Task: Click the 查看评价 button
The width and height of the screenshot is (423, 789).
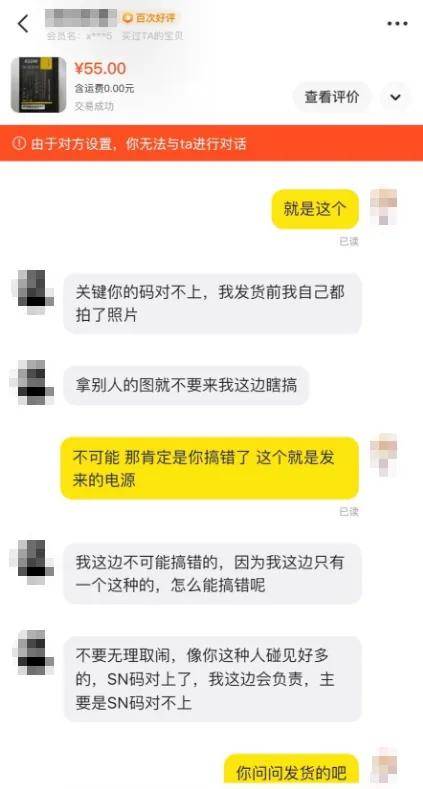Action: point(332,97)
